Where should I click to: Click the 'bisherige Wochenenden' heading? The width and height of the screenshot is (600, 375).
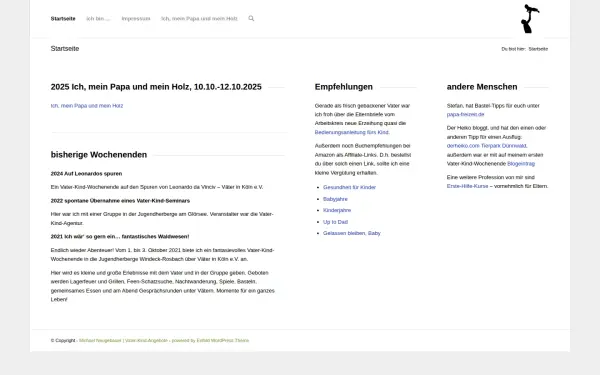click(99, 155)
